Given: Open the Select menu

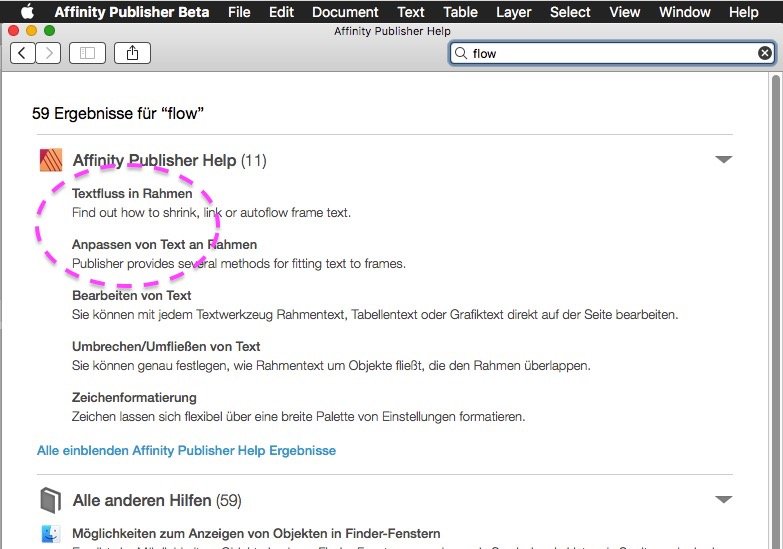Looking at the screenshot, I should coord(570,11).
